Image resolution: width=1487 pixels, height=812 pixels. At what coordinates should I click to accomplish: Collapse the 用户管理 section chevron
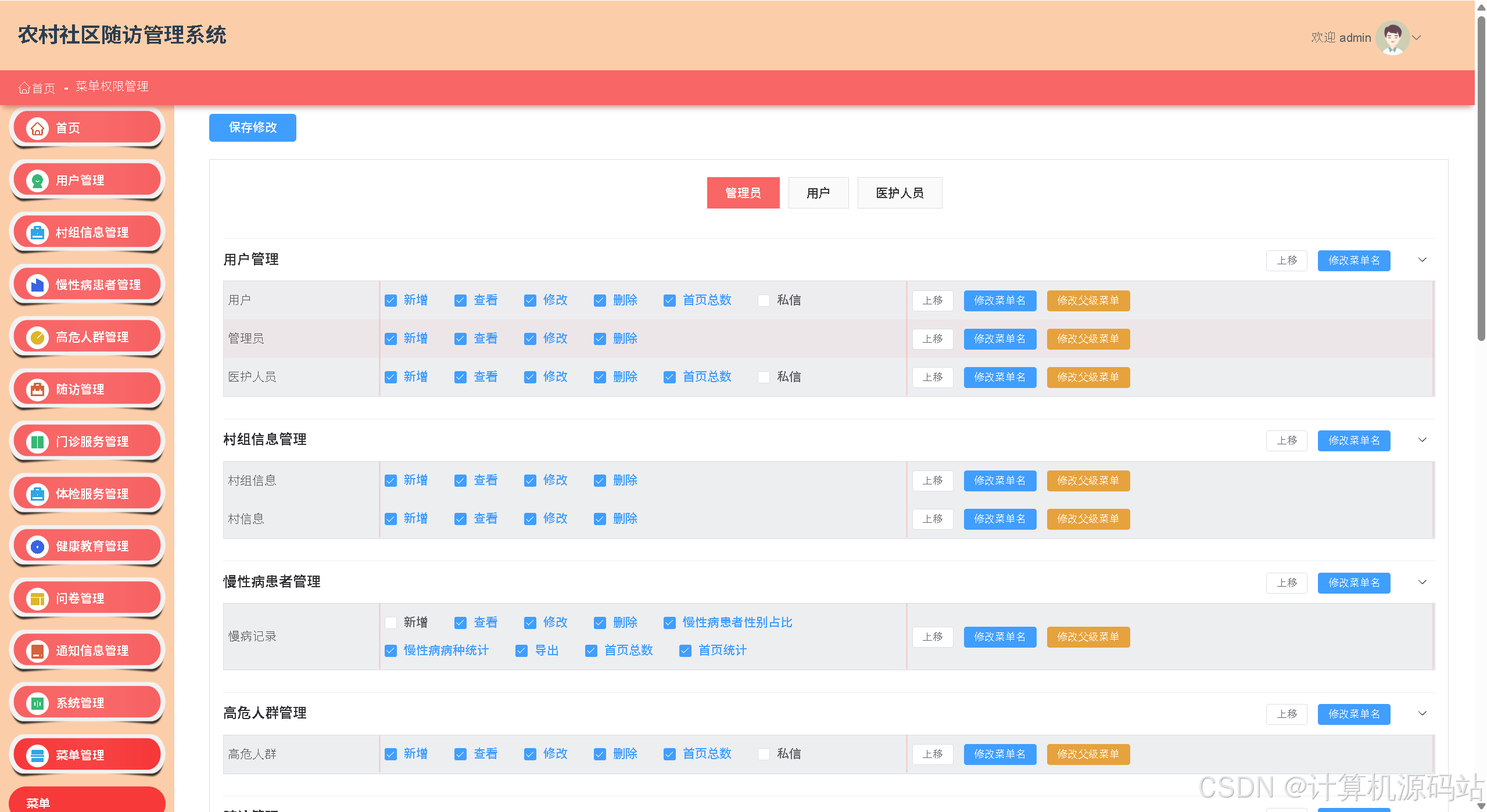coord(1422,260)
